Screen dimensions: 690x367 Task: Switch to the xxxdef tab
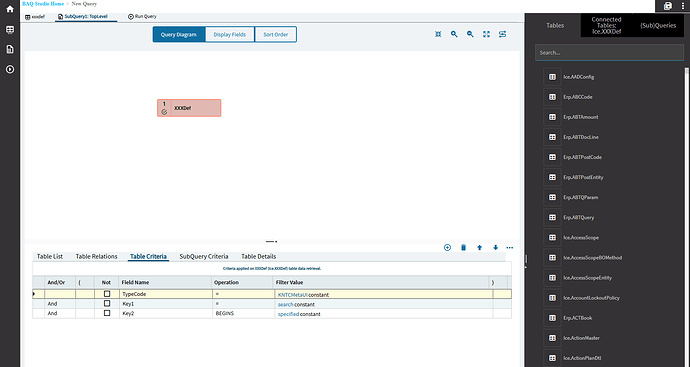pyautogui.click(x=35, y=17)
